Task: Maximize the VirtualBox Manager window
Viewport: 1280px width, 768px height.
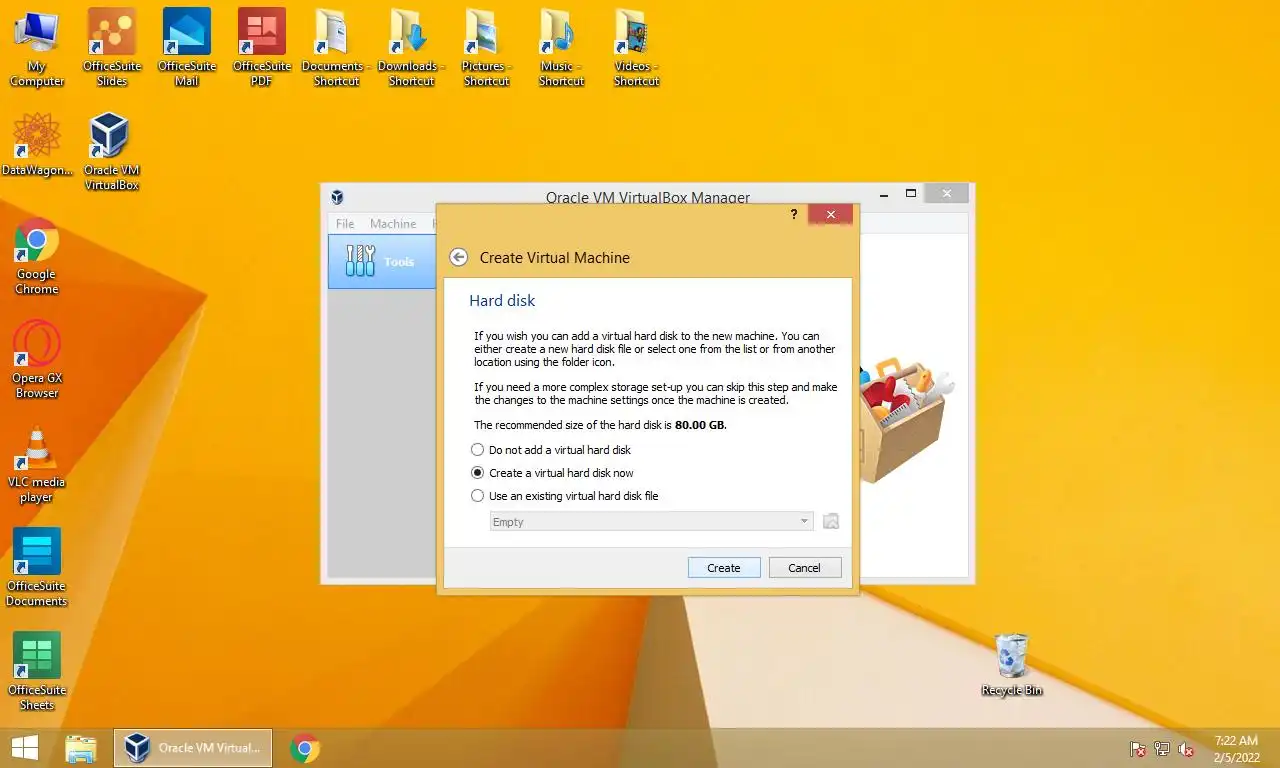Action: (911, 193)
